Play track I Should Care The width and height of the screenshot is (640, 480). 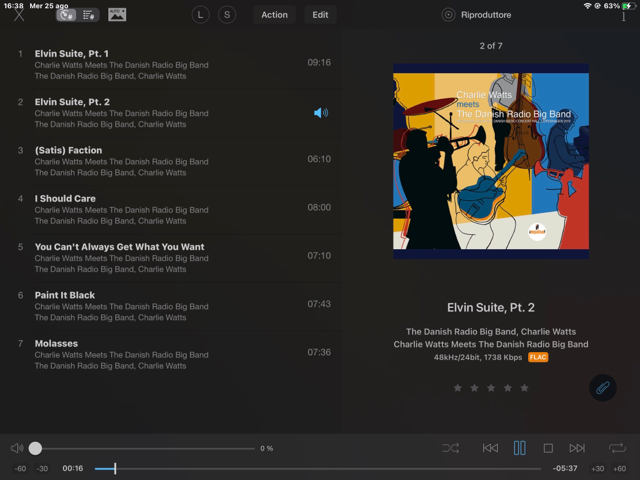[171, 209]
